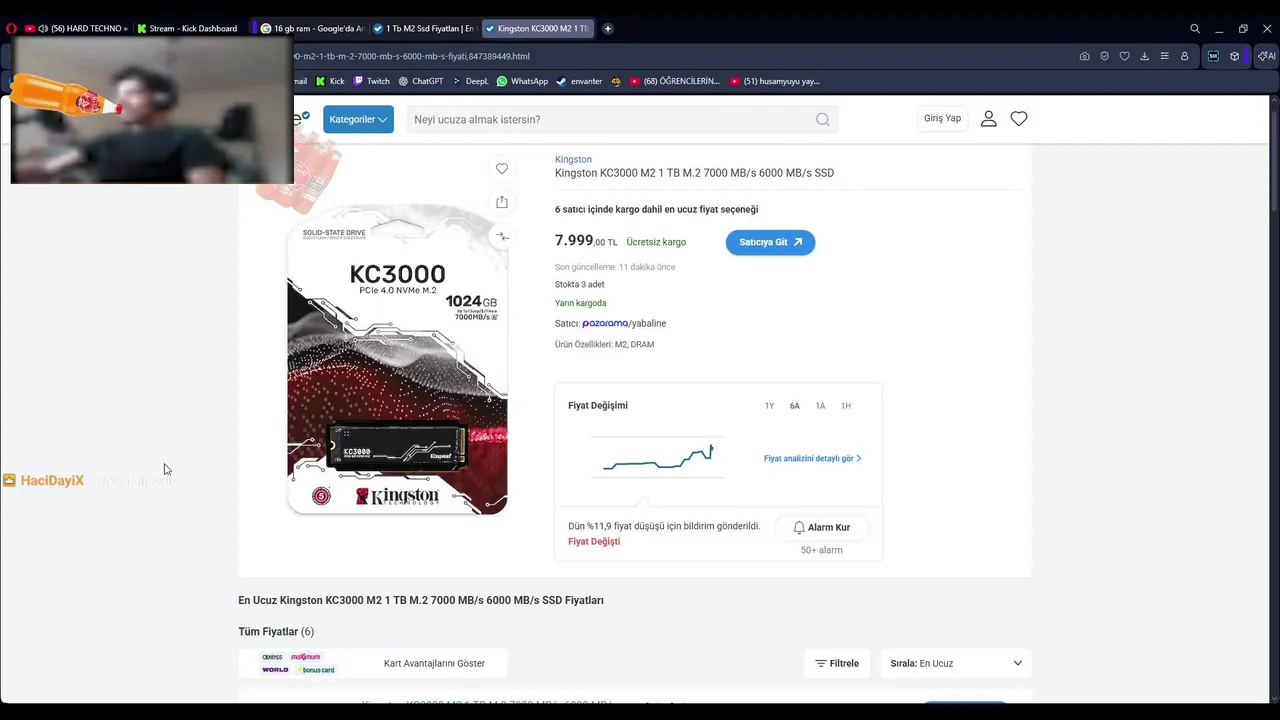
Task: Open the tab search magnifier icon
Action: [x=1195, y=29]
